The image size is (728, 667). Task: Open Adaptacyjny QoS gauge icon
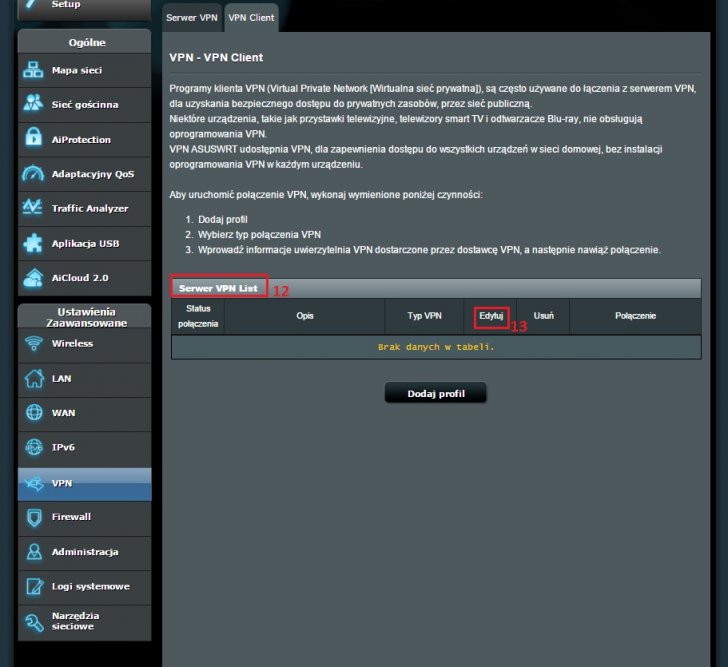[33, 174]
